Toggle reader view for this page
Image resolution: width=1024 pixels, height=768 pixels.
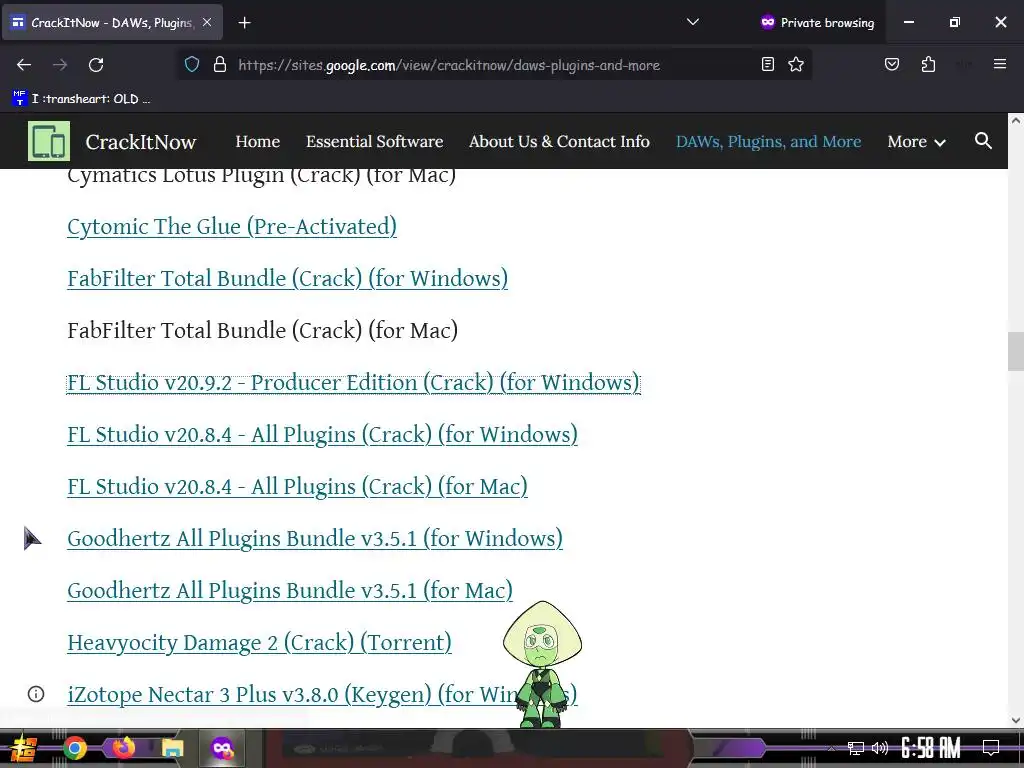coord(768,64)
